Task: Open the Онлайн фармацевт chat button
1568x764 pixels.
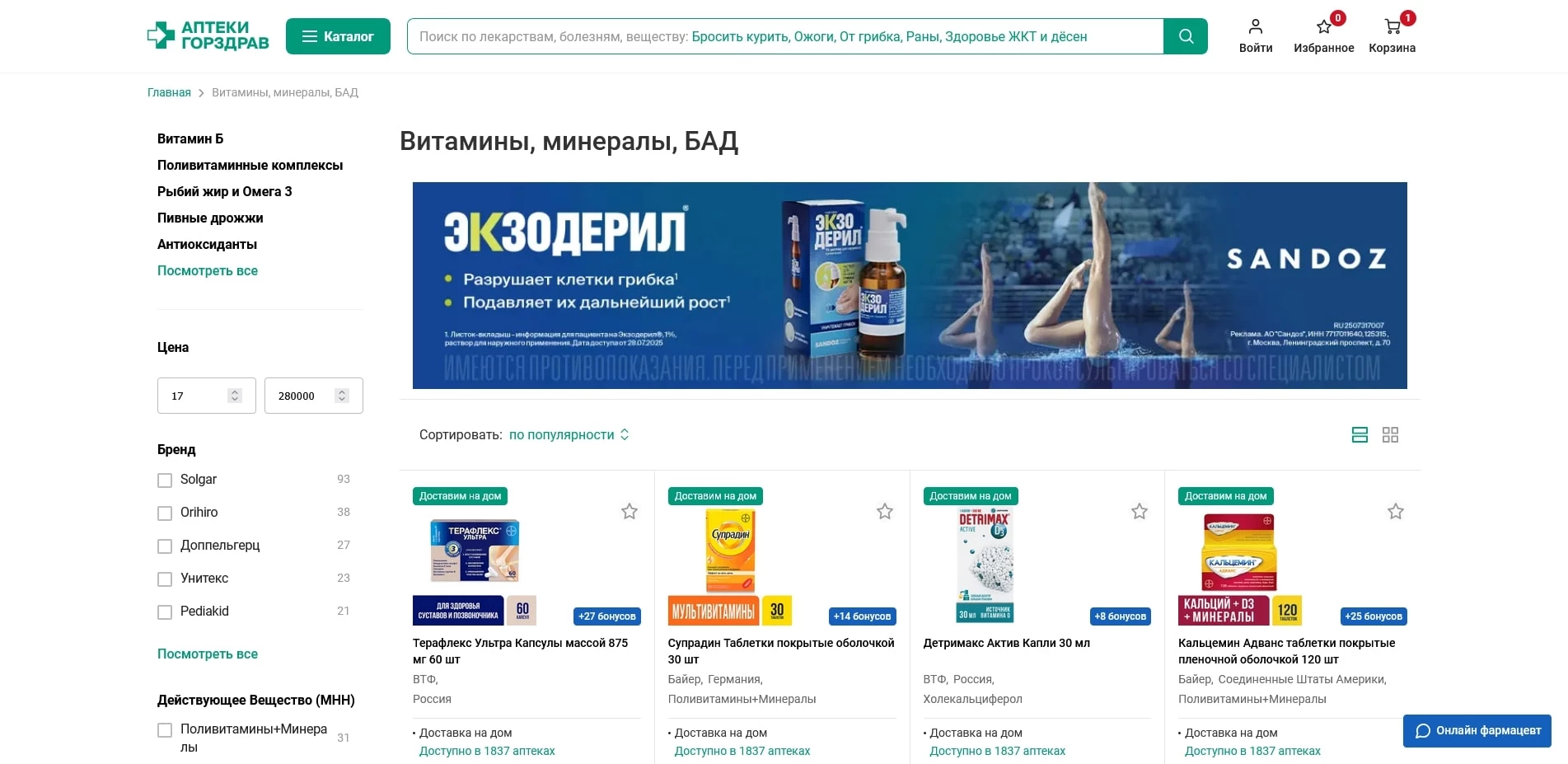Action: (1477, 731)
